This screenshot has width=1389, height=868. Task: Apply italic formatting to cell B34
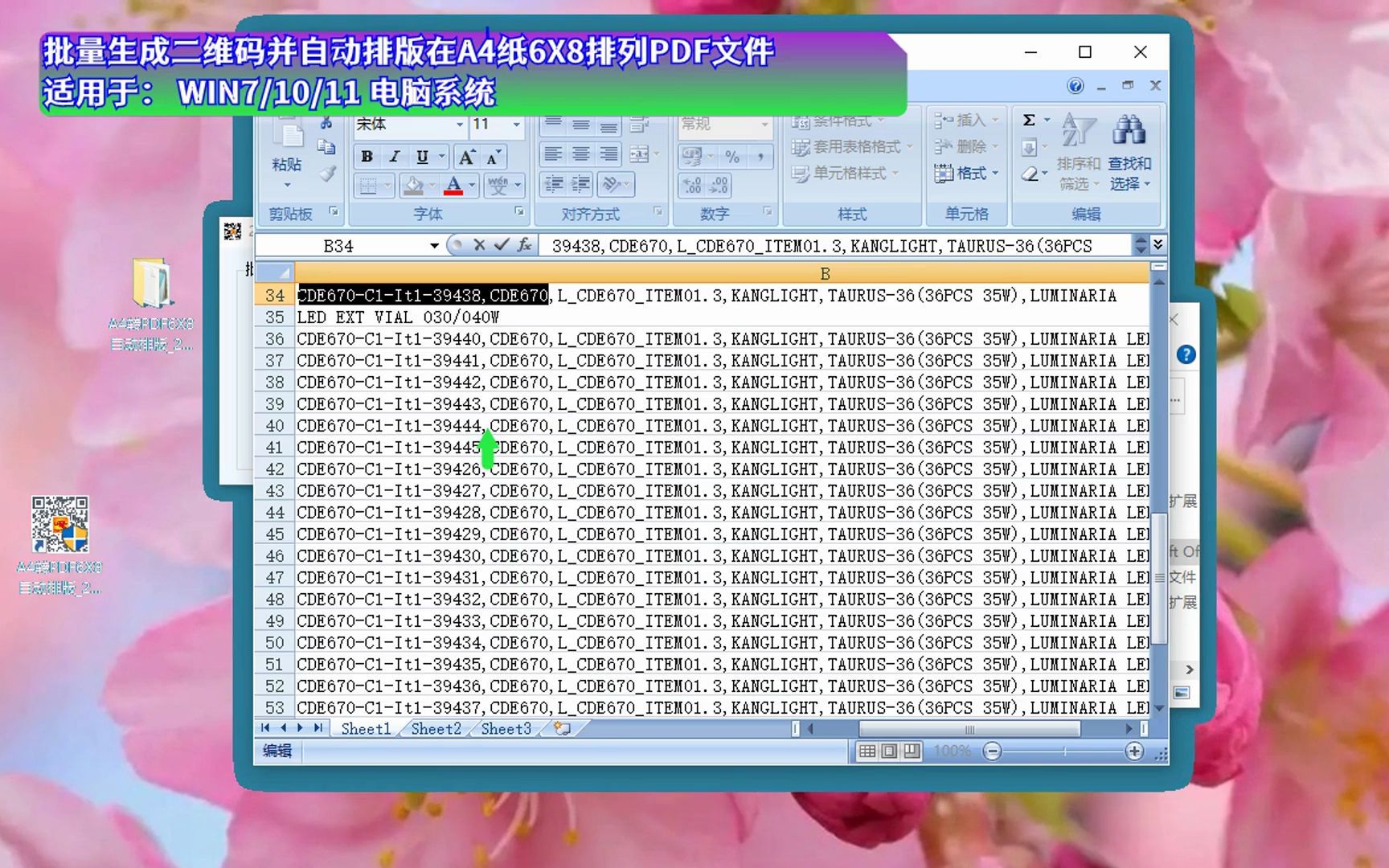[395, 157]
